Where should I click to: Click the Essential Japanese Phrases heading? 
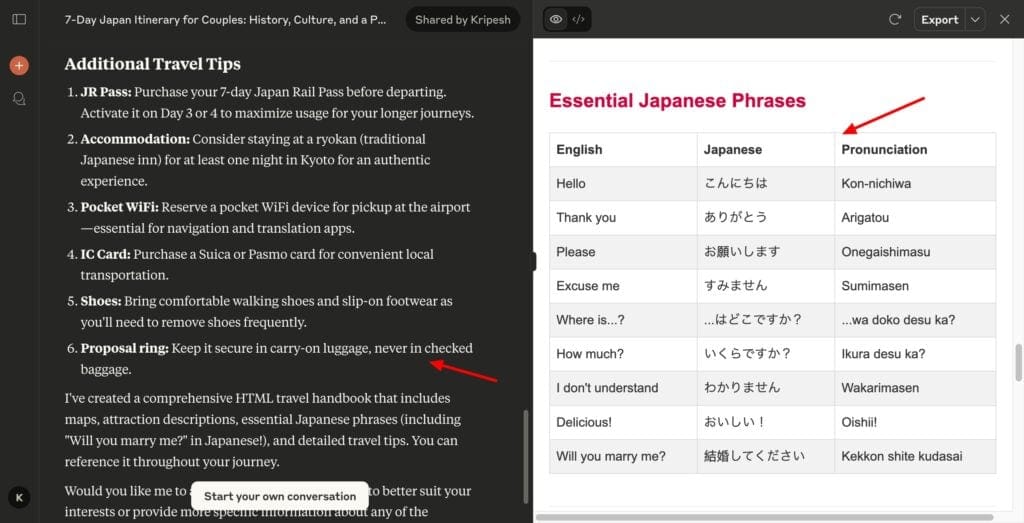[x=677, y=101]
